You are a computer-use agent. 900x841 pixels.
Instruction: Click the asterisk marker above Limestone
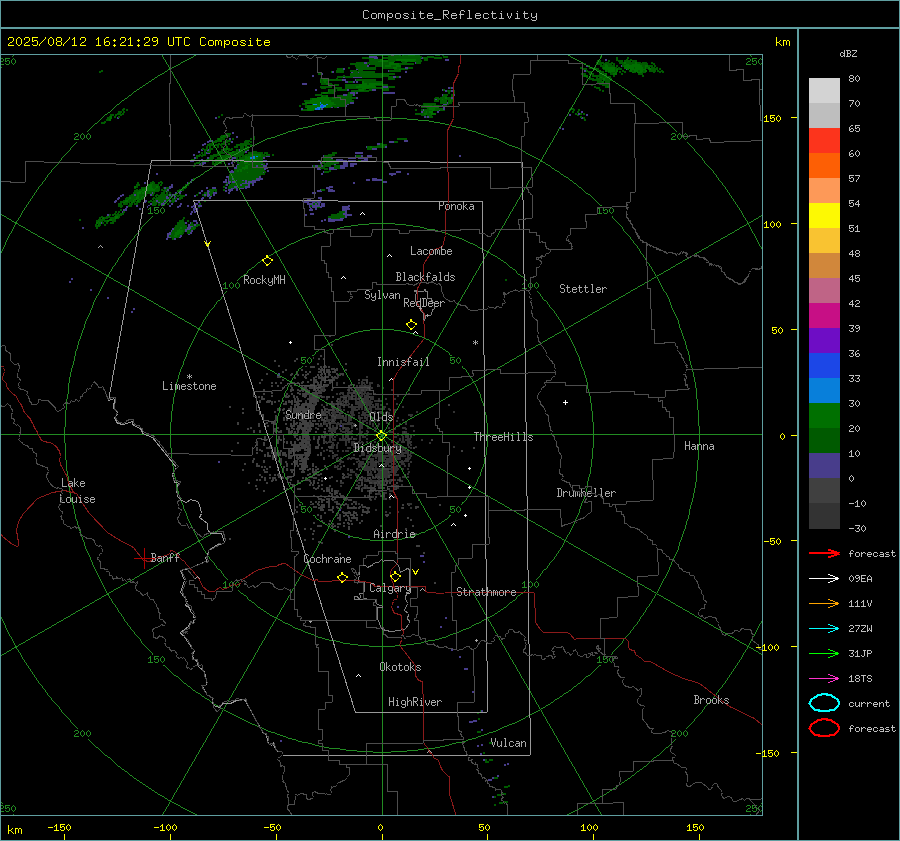(189, 377)
